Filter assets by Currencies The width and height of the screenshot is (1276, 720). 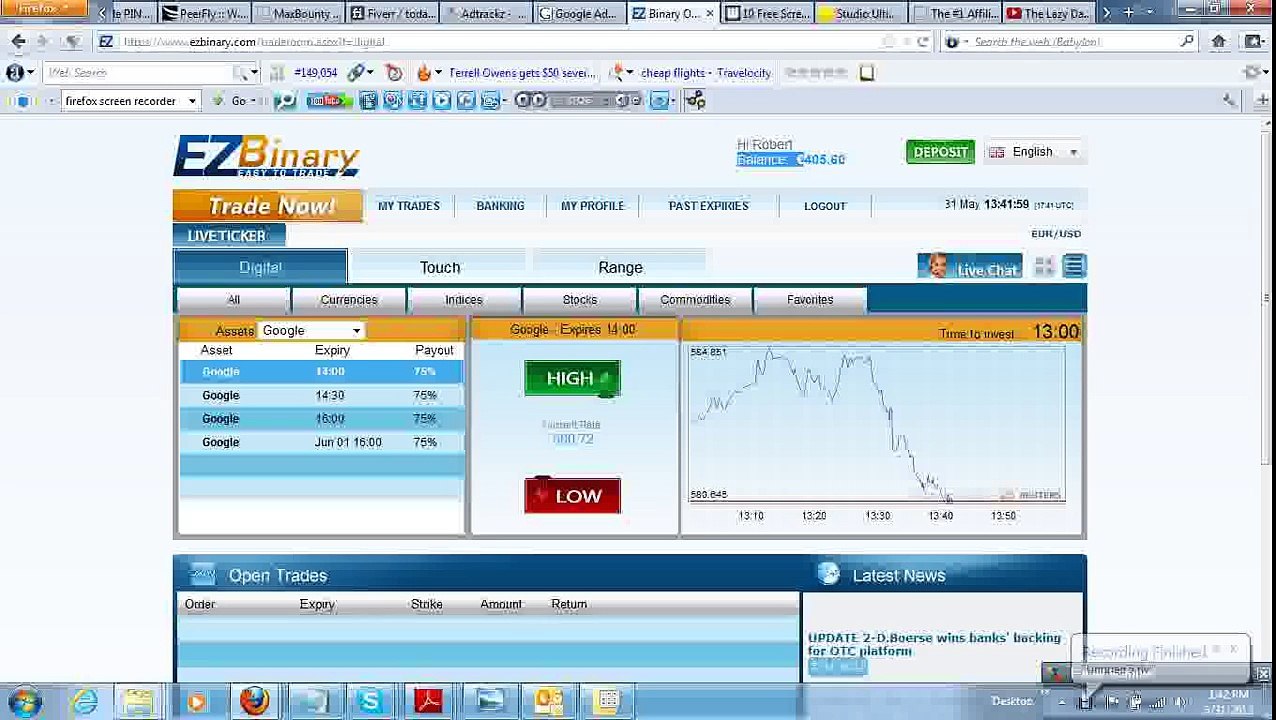coord(349,300)
